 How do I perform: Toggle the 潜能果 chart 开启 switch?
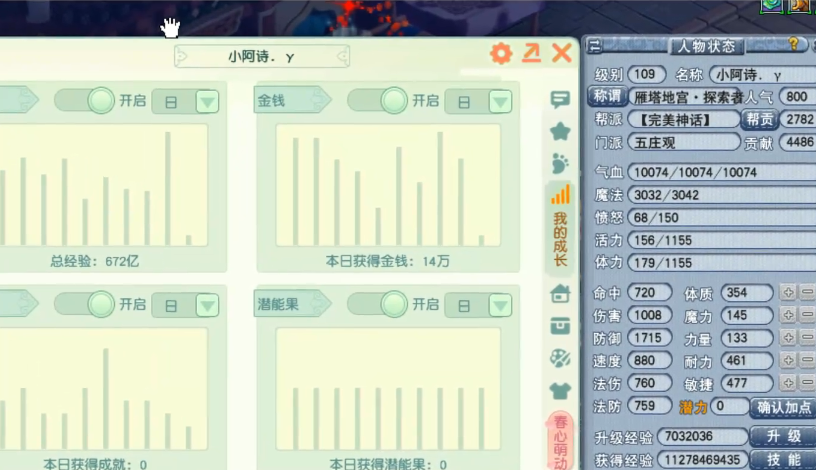pyautogui.click(x=379, y=304)
